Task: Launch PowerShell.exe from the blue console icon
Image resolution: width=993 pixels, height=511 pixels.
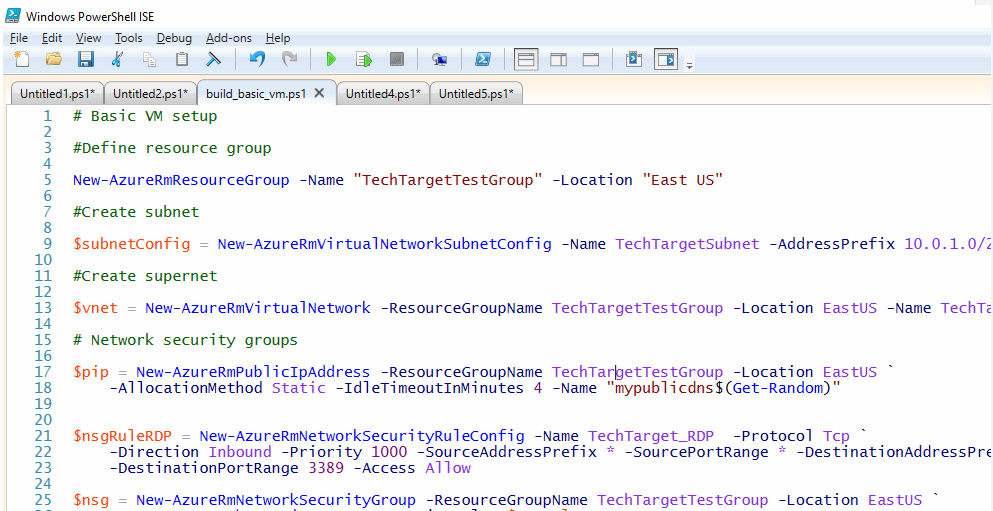Action: tap(482, 60)
